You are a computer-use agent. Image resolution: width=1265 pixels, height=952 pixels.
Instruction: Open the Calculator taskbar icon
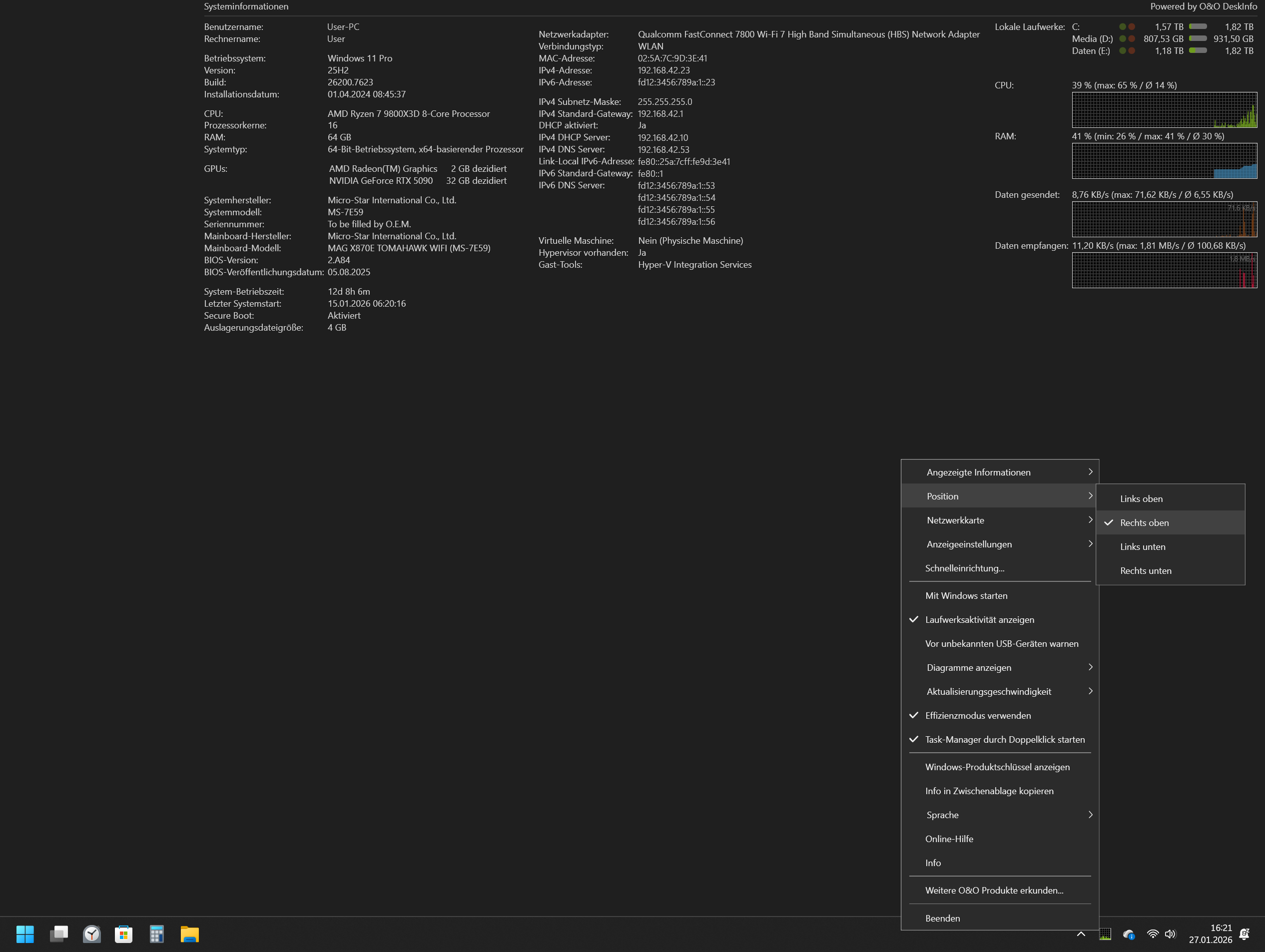pos(156,935)
